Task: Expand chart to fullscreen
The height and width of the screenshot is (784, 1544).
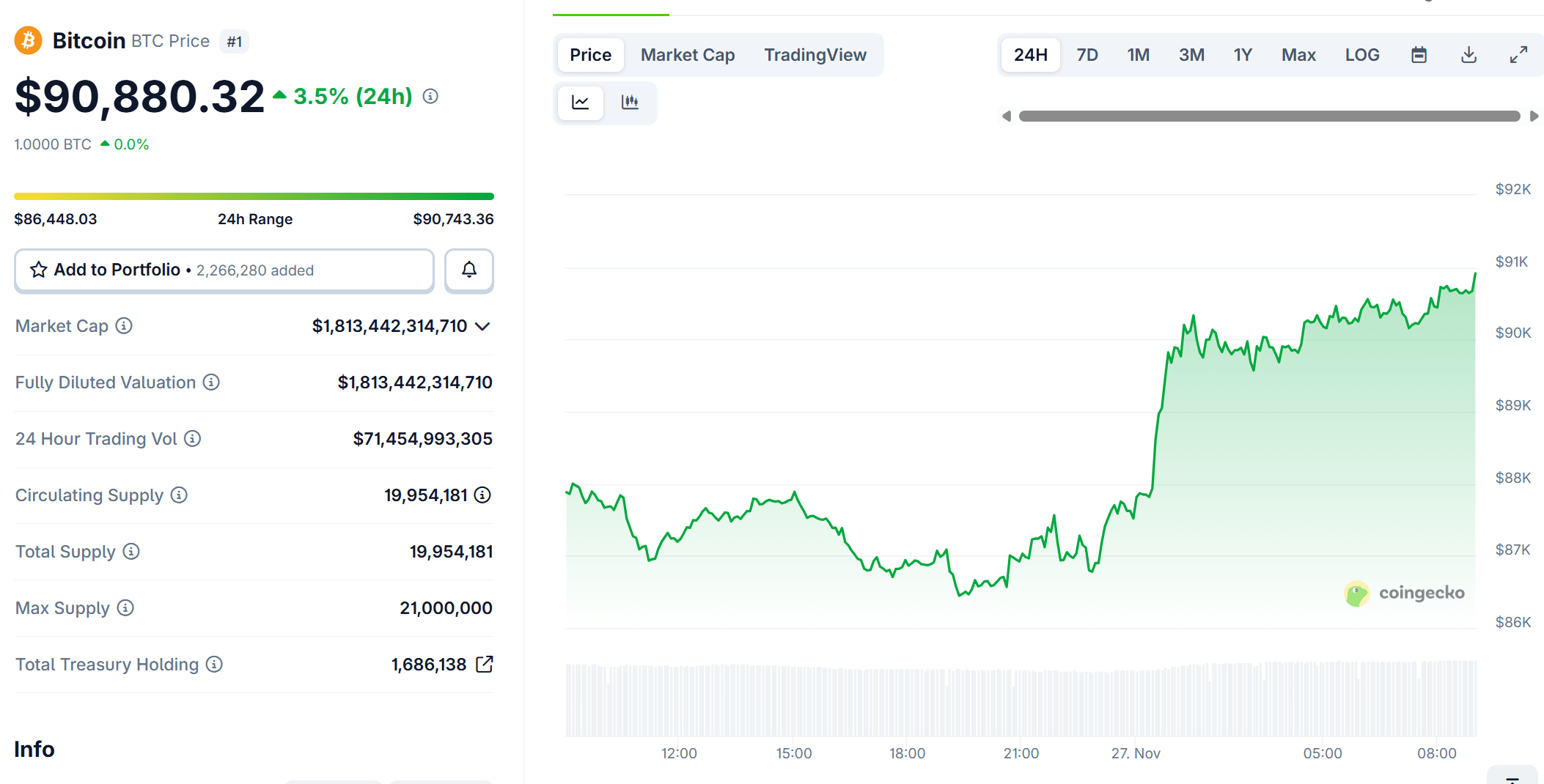Action: tap(1518, 54)
